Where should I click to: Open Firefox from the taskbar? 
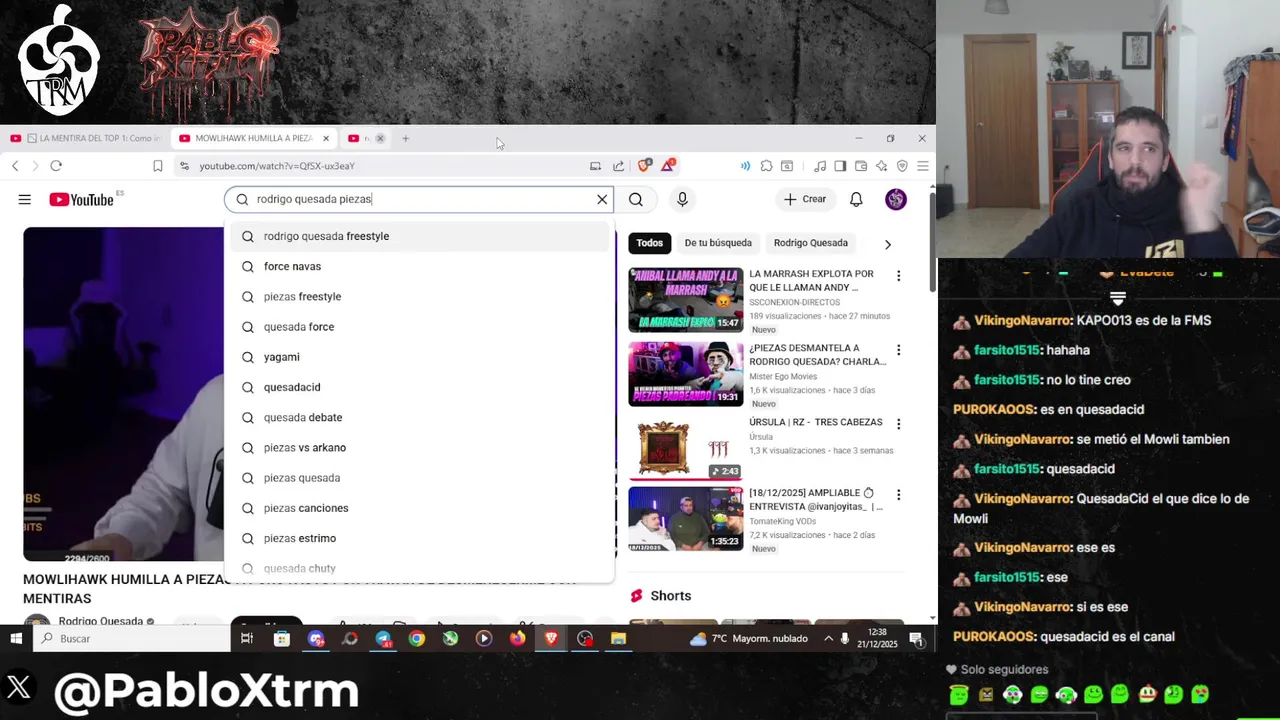coord(517,638)
